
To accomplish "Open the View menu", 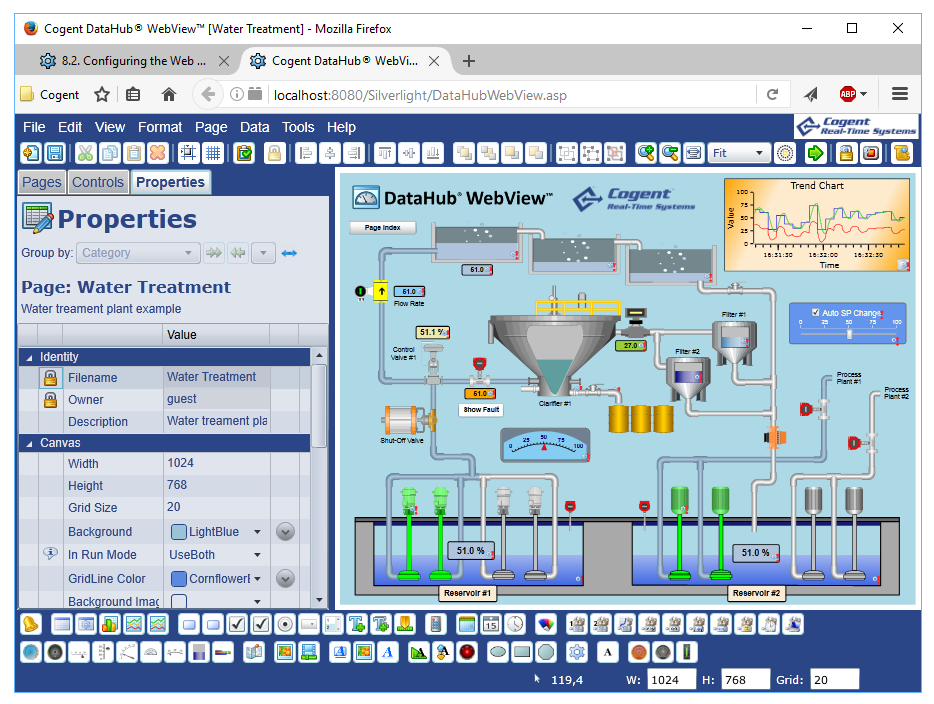I will tap(110, 127).
